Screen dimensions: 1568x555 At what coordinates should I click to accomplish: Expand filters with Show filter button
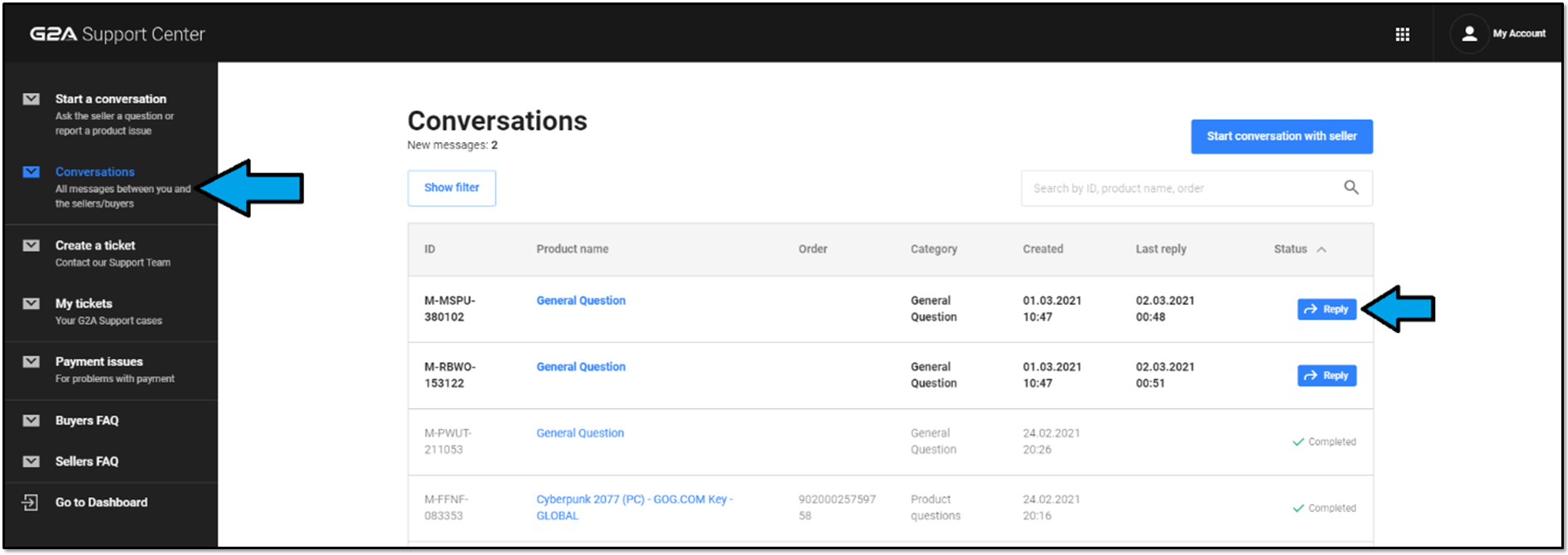[451, 188]
